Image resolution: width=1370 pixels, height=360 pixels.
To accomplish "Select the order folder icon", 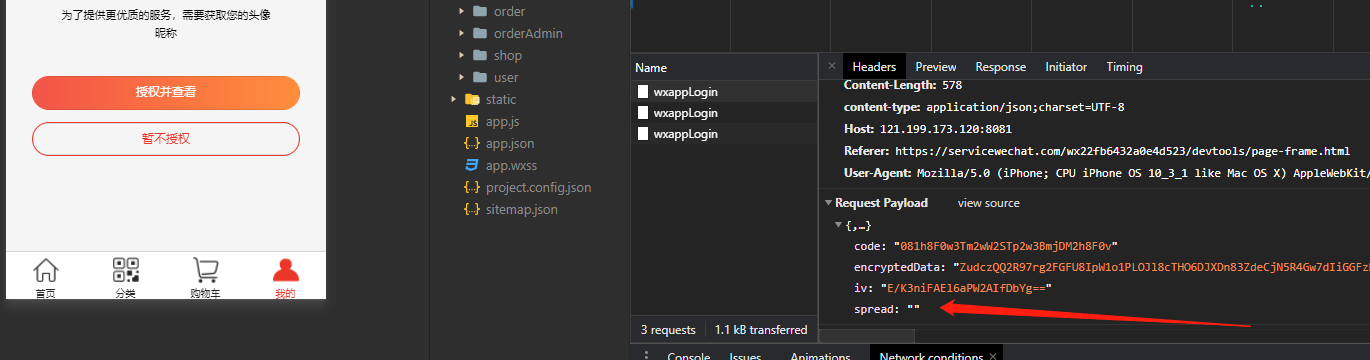I will (479, 11).
